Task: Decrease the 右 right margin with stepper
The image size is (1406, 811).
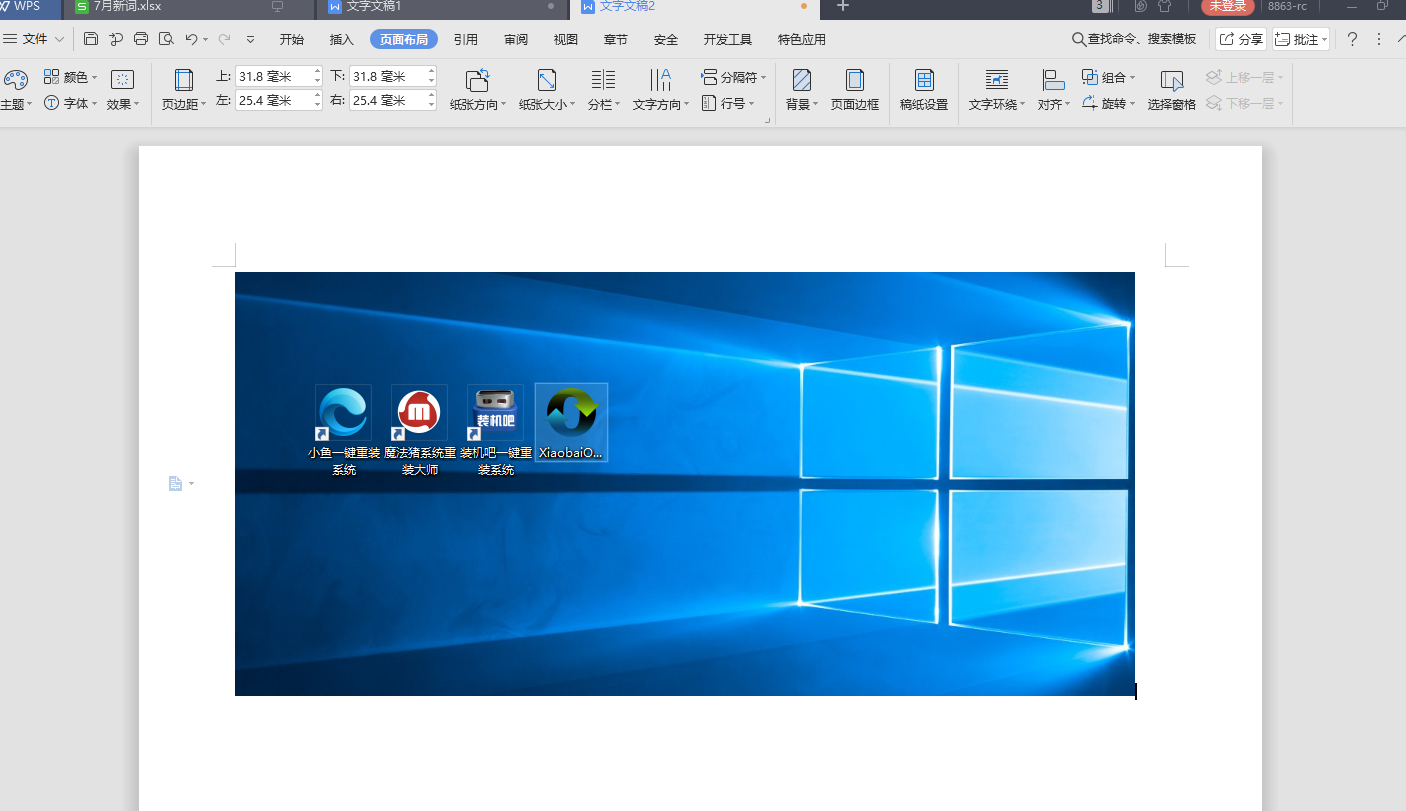Action: [431, 105]
